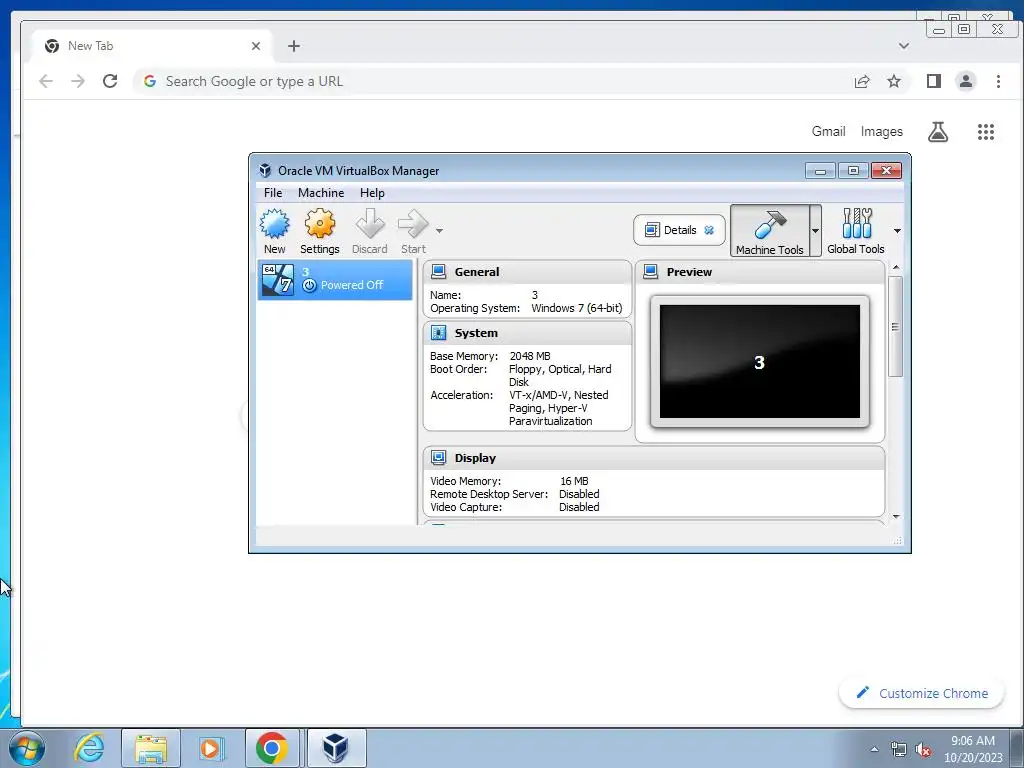Click the Search Labs flask icon
This screenshot has width=1024, height=768.
pyautogui.click(x=938, y=132)
